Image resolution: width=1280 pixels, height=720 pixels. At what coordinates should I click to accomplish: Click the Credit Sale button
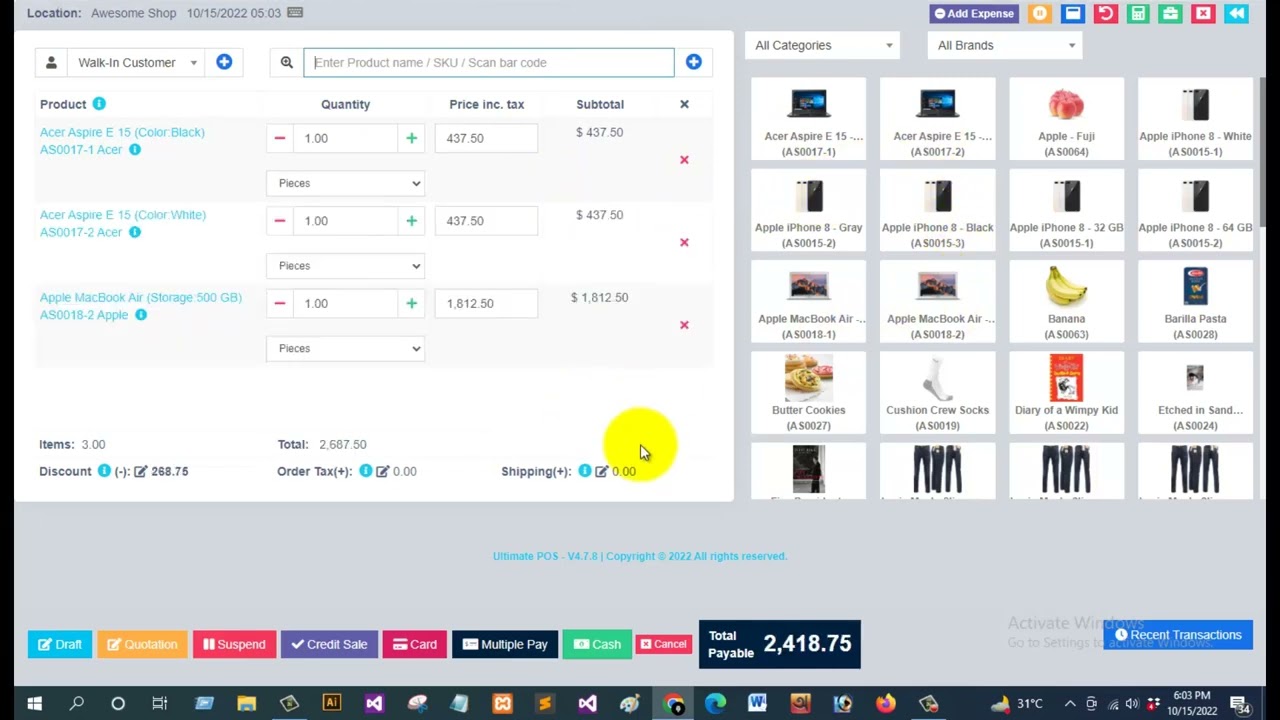coord(329,645)
